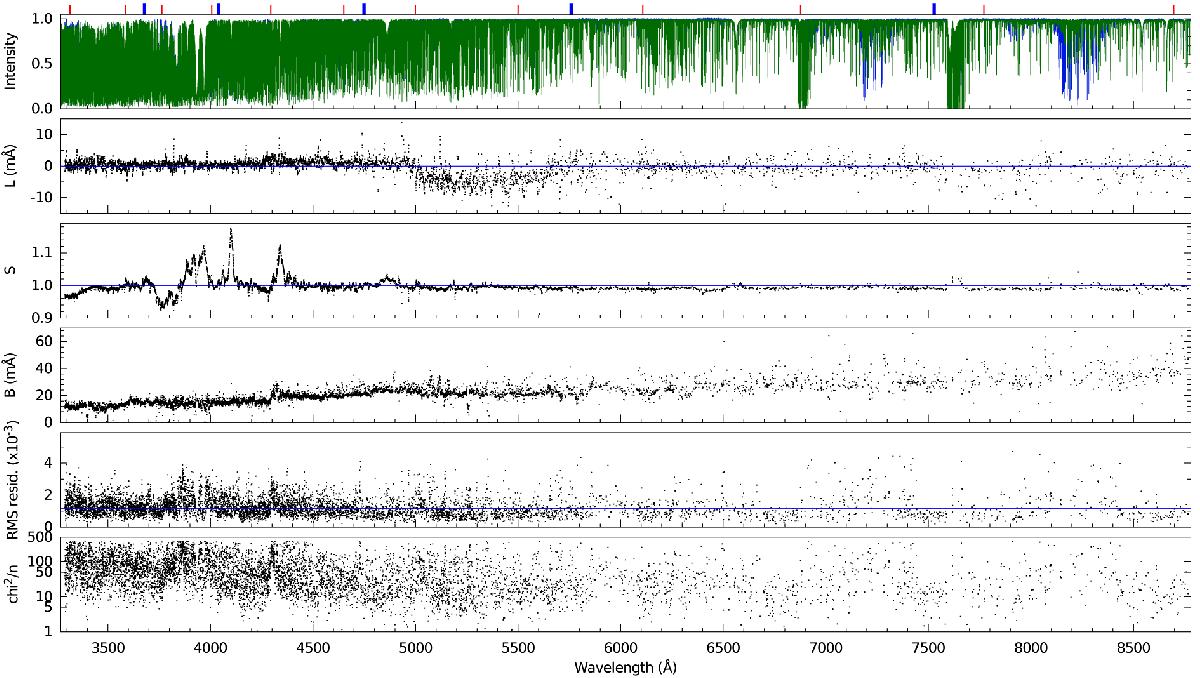Click the blue marker near 7500 Å at top
Screen dimensions: 1200x678
pyautogui.click(x=934, y=9)
